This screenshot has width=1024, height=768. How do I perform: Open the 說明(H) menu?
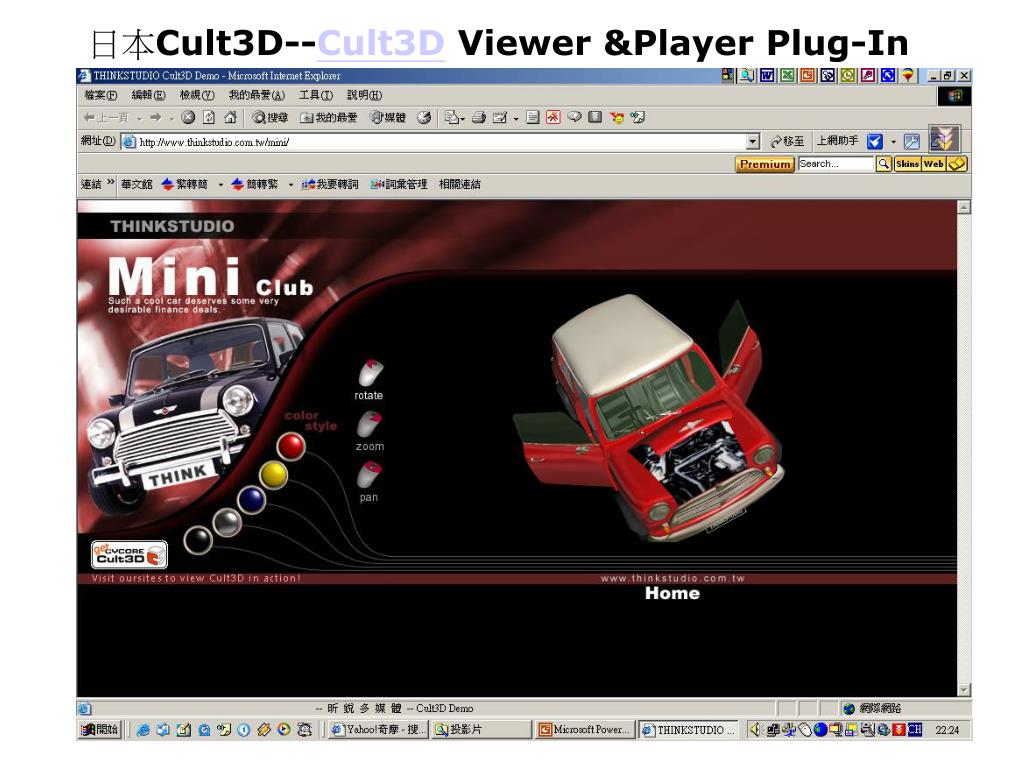pos(364,95)
